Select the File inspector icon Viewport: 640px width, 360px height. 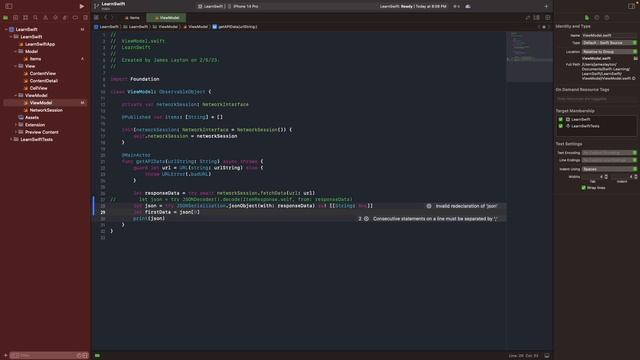click(587, 18)
